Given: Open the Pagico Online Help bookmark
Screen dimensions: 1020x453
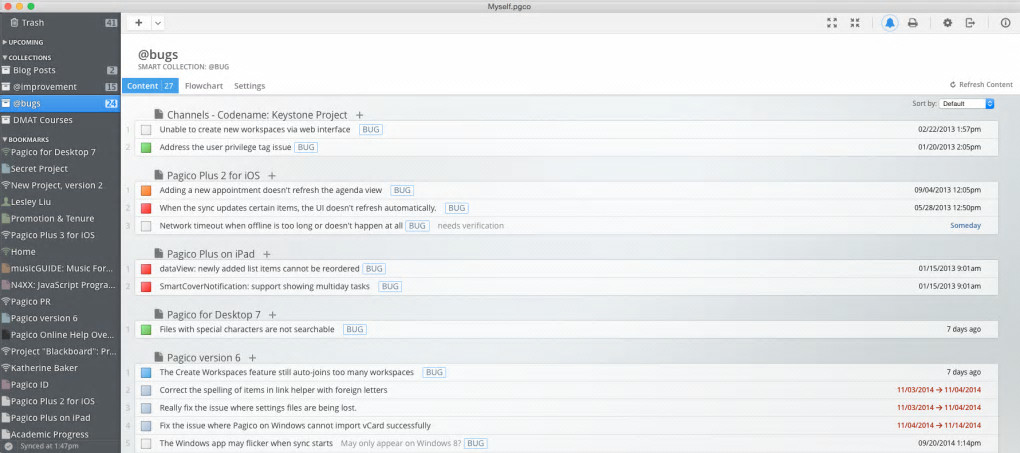Looking at the screenshot, I should [x=60, y=335].
